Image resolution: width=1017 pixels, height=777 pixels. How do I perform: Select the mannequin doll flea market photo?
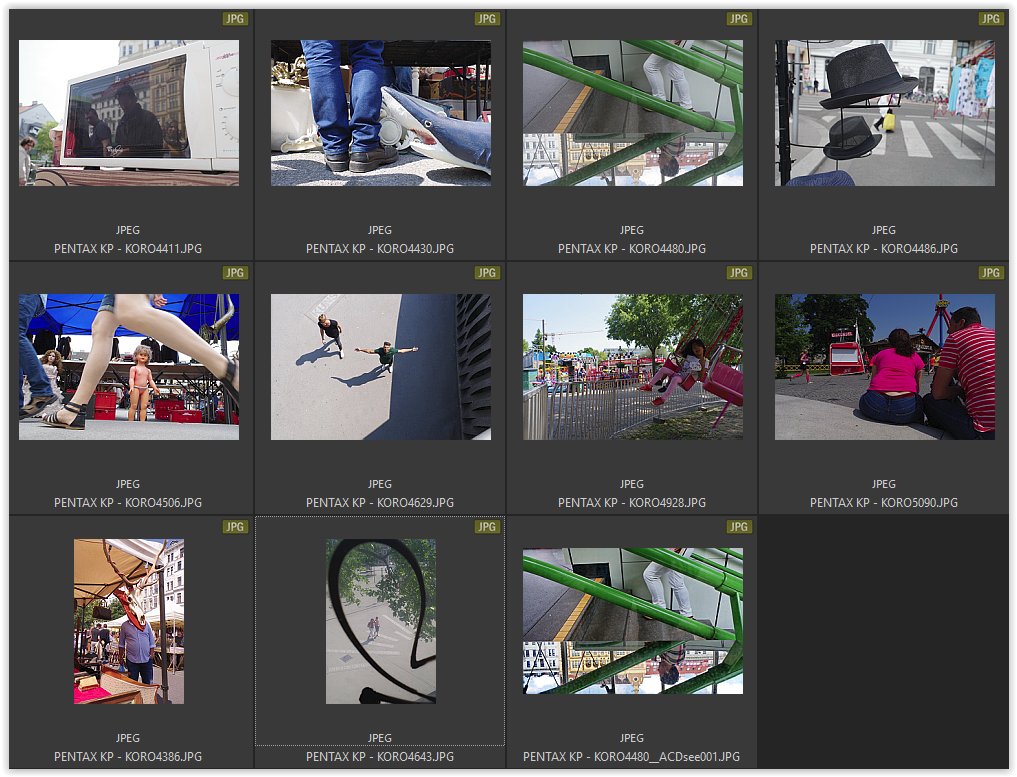point(129,367)
